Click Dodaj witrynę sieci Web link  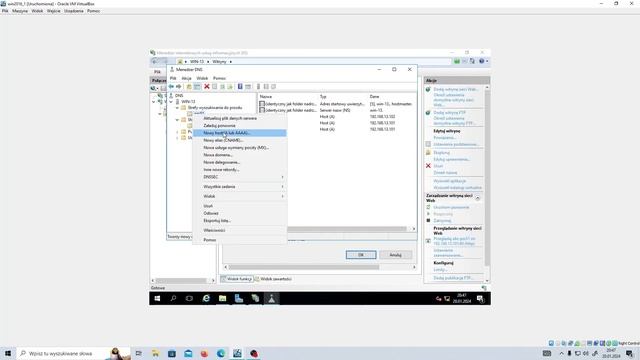(x=455, y=89)
